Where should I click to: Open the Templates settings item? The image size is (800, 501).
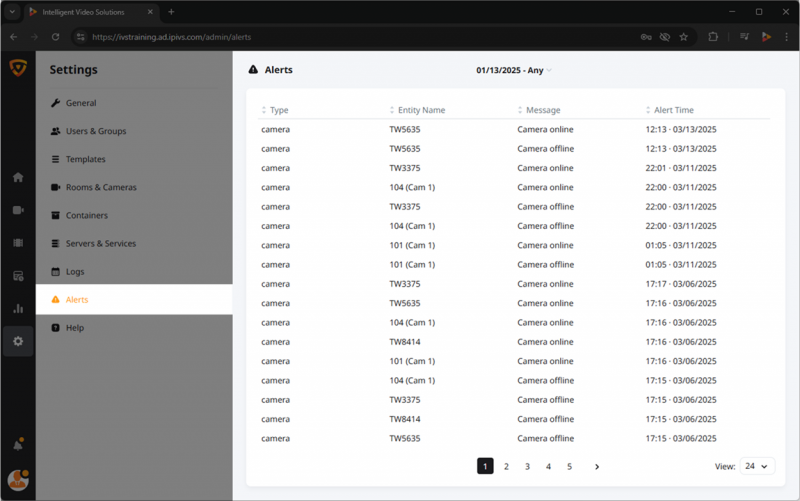point(134,159)
